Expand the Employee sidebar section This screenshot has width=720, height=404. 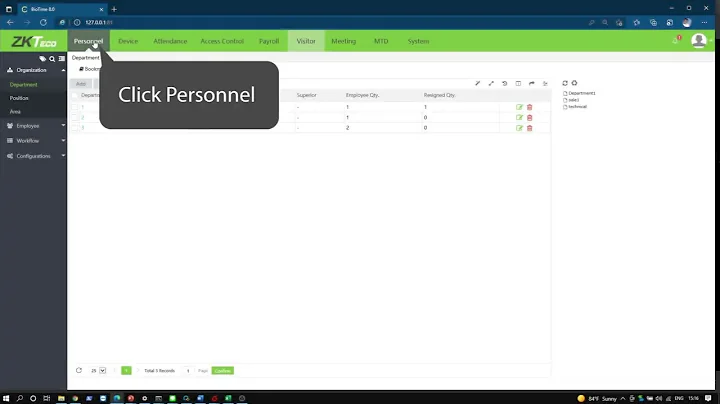point(33,126)
